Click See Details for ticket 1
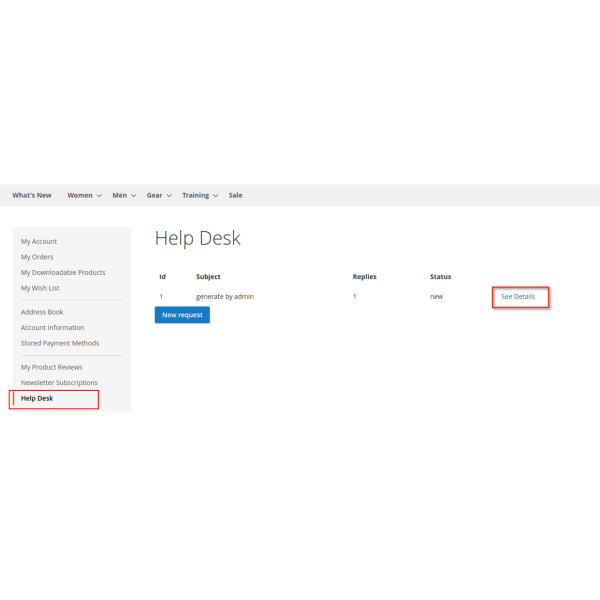Screen dimensions: 600x600 (x=518, y=297)
